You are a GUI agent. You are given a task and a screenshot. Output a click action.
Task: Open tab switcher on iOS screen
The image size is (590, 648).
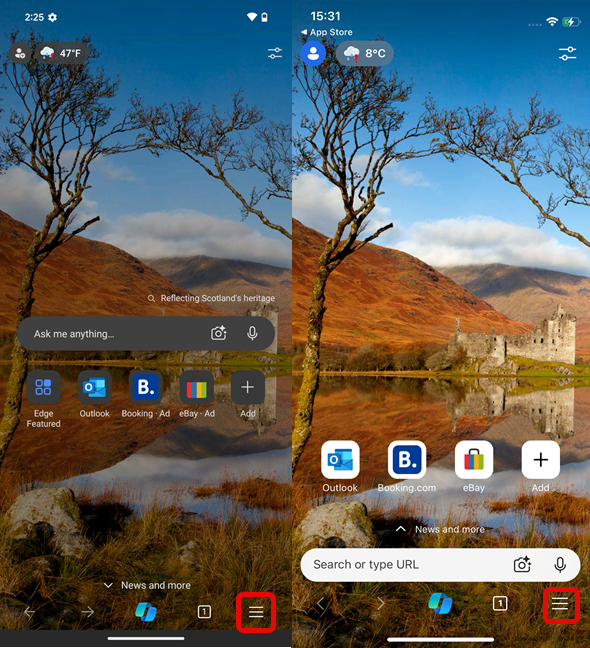[x=500, y=604]
